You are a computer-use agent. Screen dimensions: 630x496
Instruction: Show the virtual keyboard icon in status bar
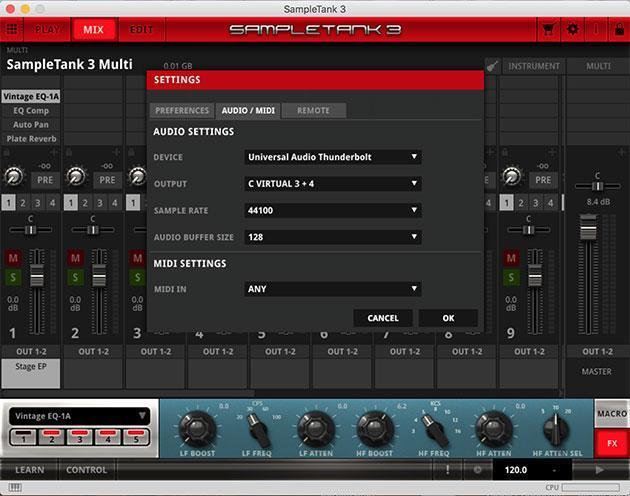coord(15,488)
